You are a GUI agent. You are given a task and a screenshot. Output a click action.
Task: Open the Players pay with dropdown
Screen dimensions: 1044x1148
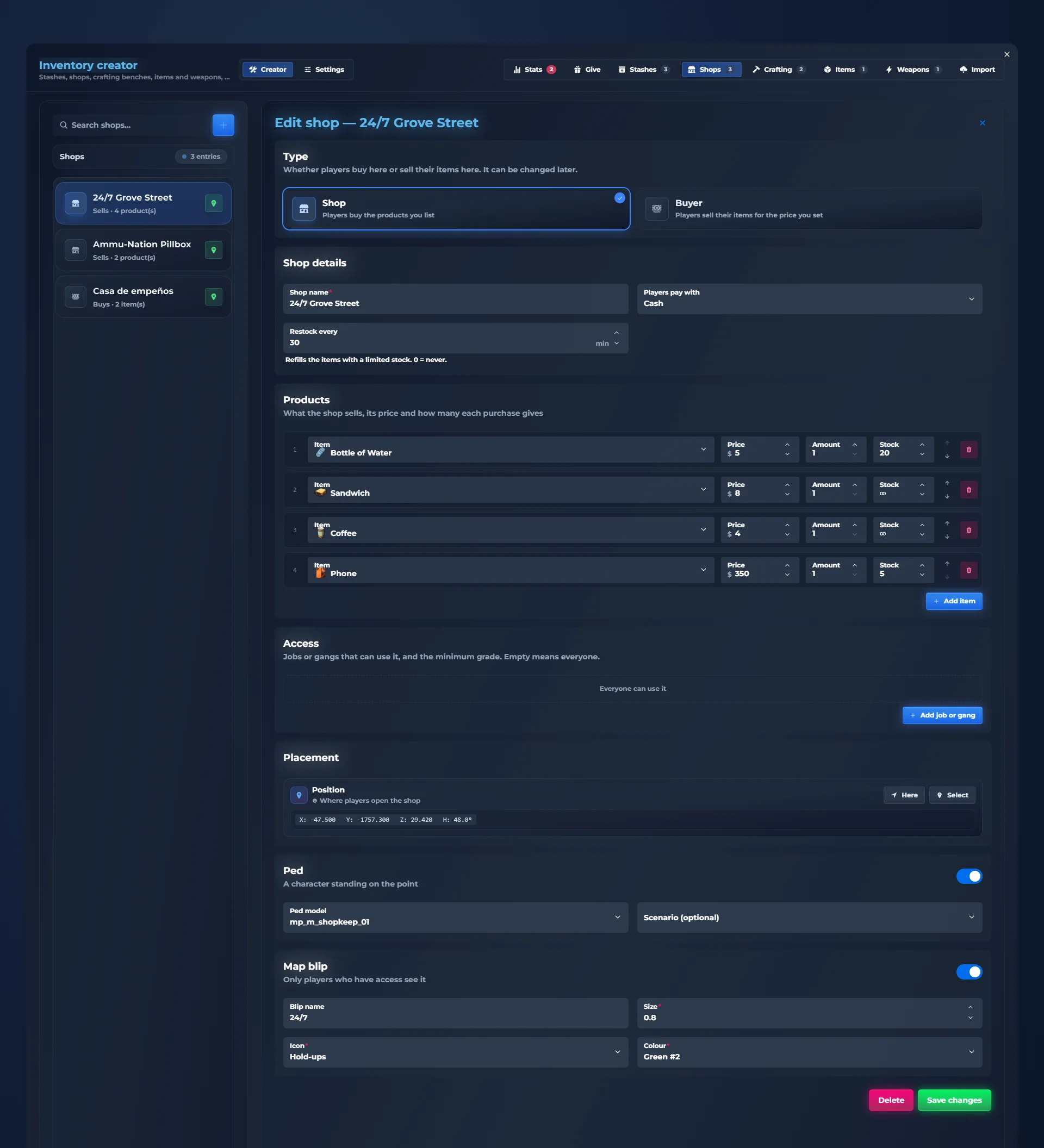pyautogui.click(x=809, y=299)
